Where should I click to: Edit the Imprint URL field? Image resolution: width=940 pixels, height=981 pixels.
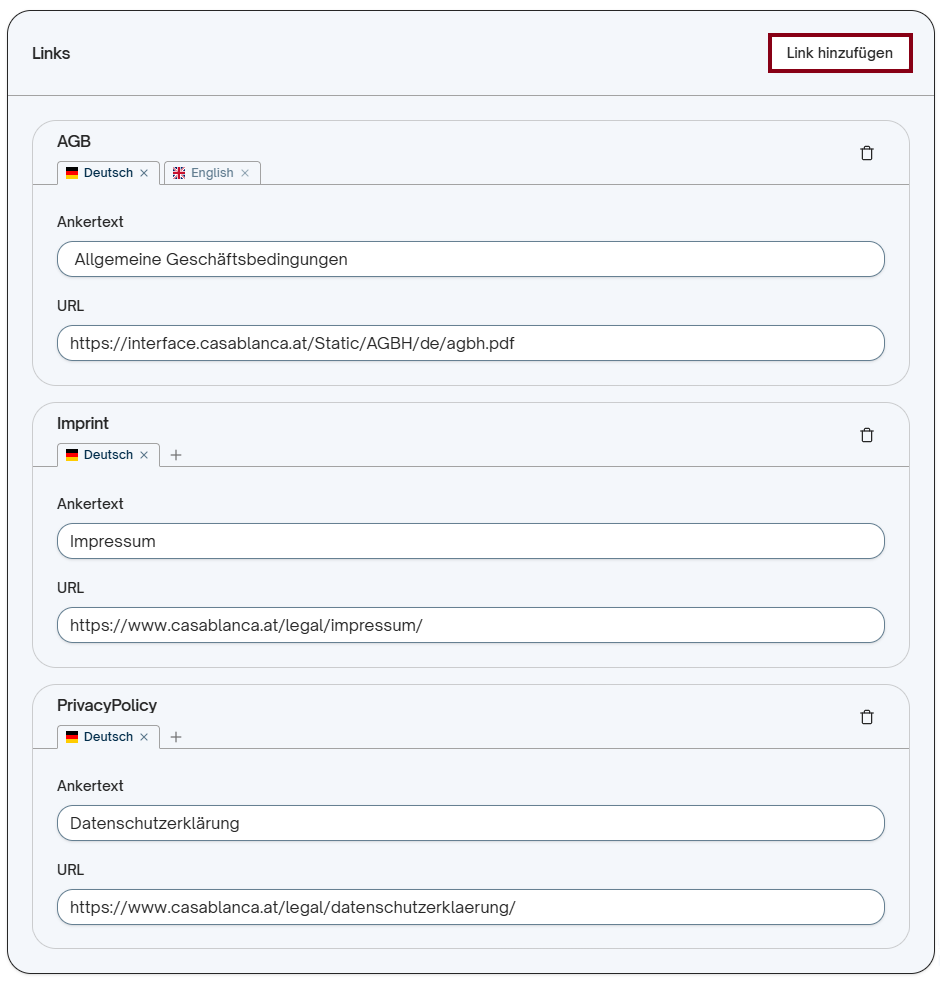point(471,625)
